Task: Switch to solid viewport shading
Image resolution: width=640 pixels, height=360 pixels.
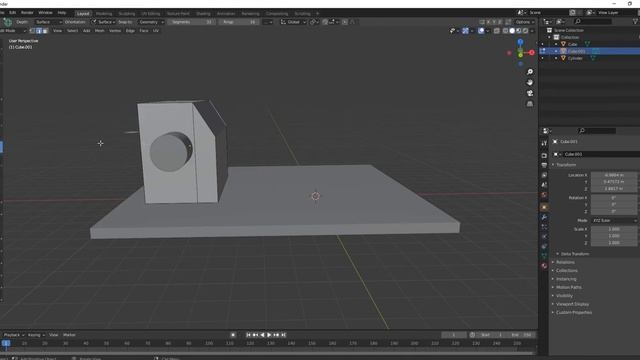Action: click(512, 31)
